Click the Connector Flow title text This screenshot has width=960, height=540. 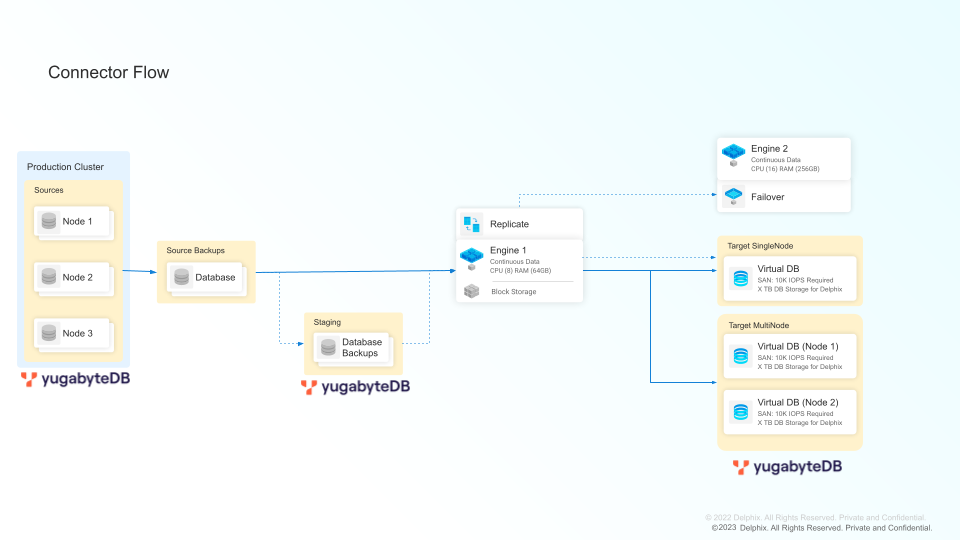coord(109,73)
